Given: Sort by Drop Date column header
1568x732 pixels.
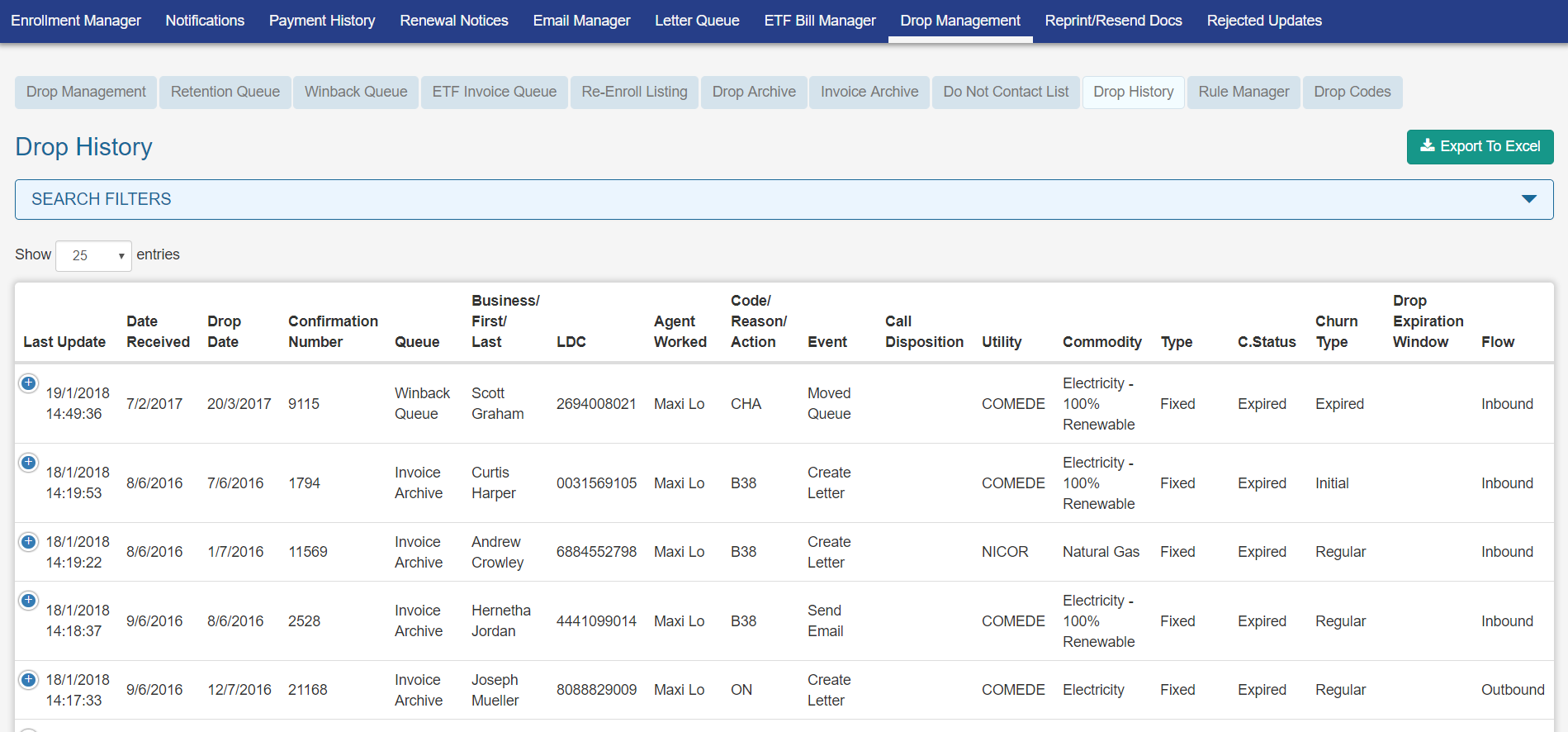Looking at the screenshot, I should click(x=224, y=331).
